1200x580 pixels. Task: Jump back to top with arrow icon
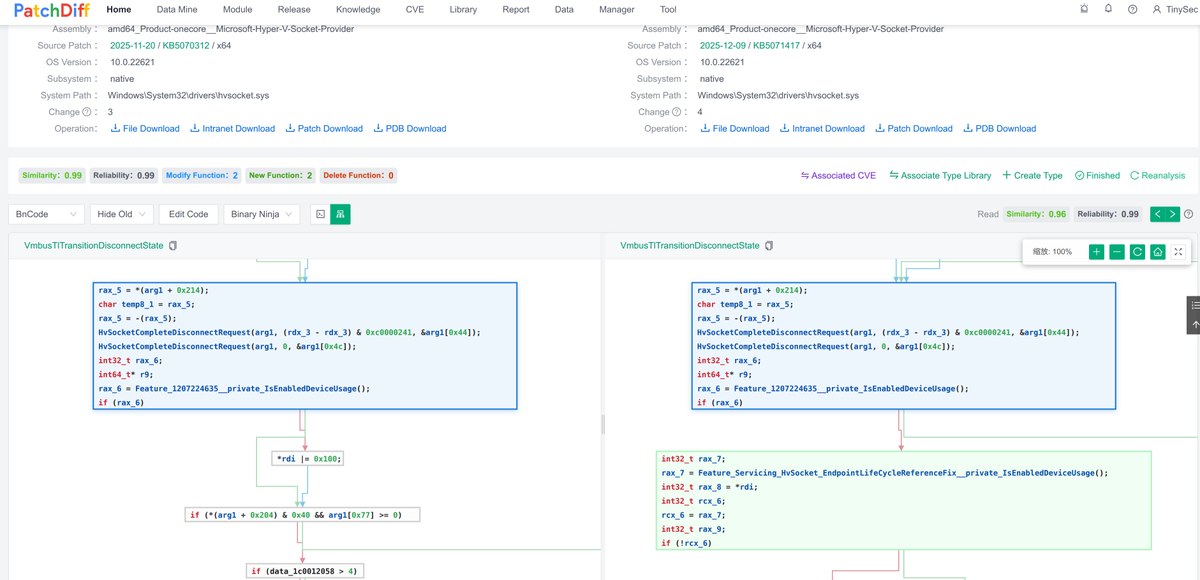[1195, 325]
